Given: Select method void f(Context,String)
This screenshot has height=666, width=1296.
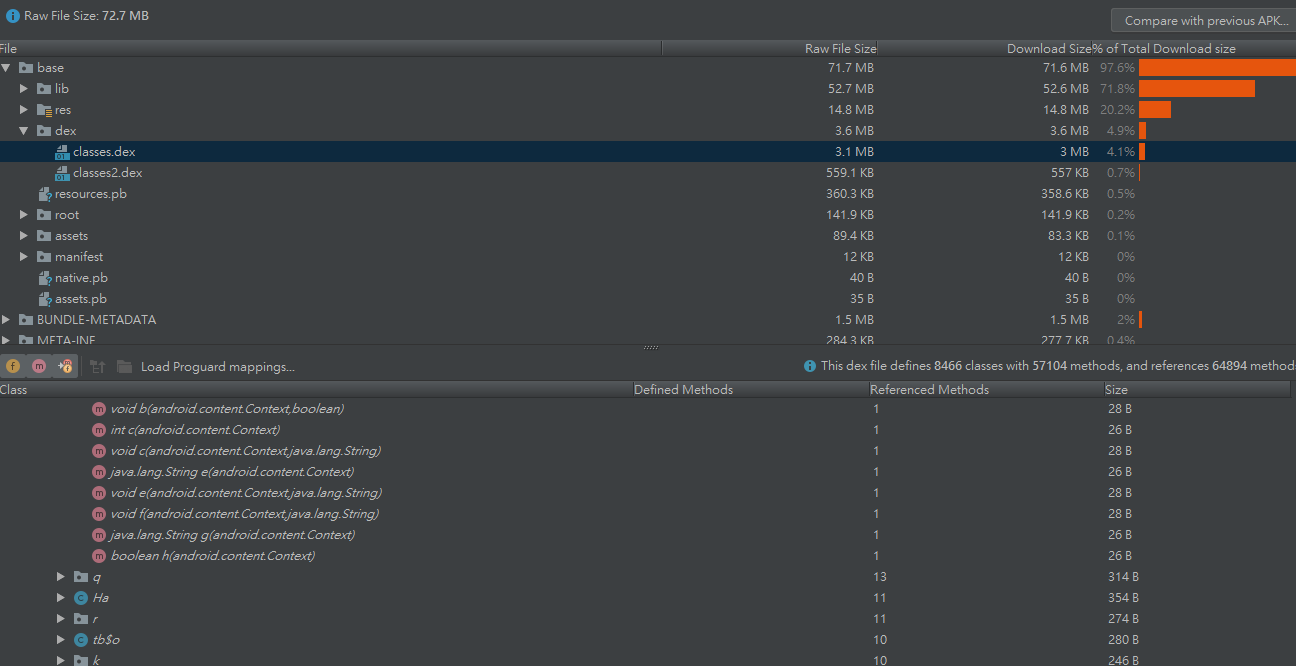Looking at the screenshot, I should pyautogui.click(x=244, y=514).
